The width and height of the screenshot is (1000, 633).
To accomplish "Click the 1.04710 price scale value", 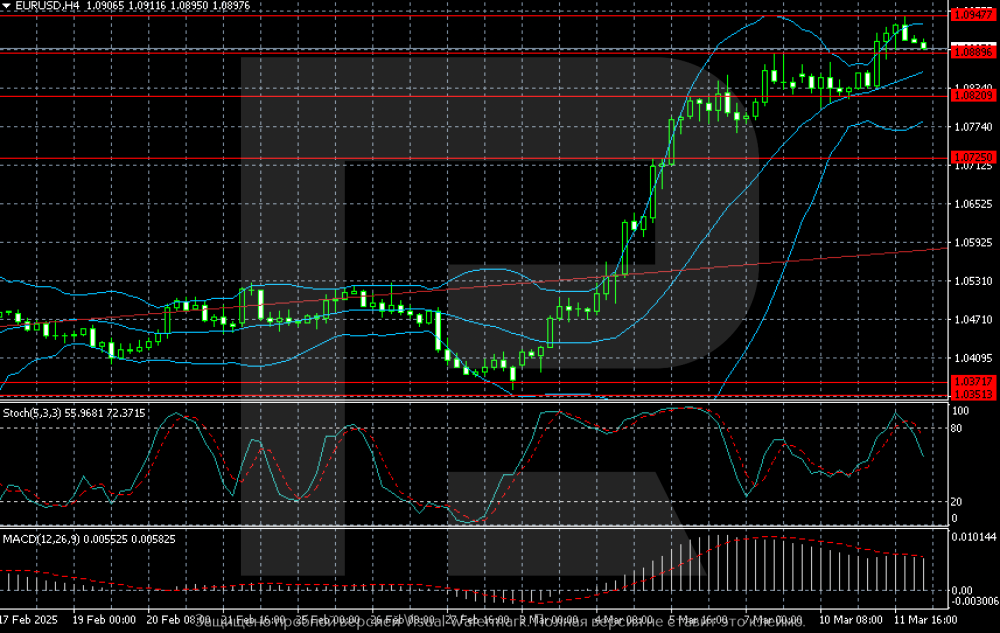I will 972,319.
